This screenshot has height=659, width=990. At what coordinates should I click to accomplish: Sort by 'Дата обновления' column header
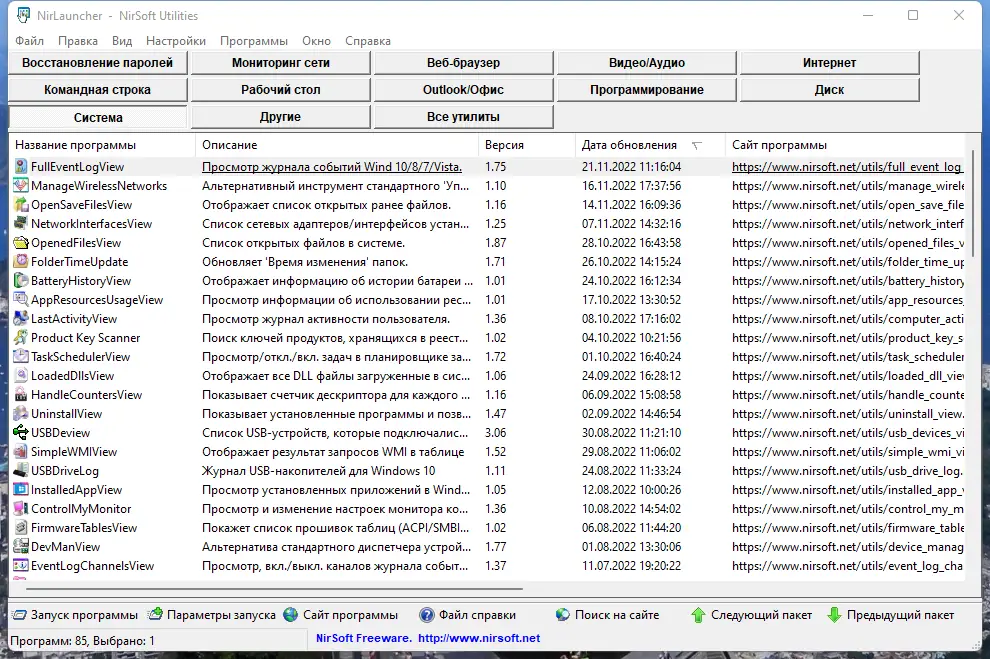click(x=650, y=145)
